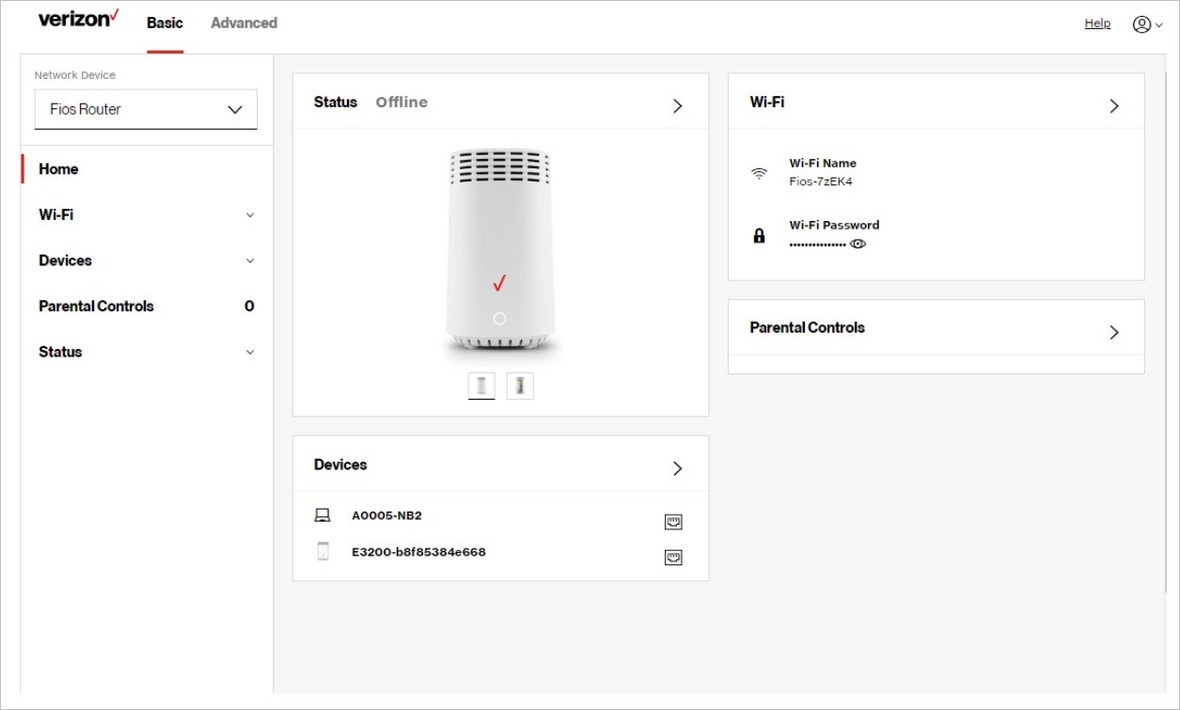Click the laptop icon beside A0005-NB2
Viewport: 1180px width, 710px height.
coord(322,514)
